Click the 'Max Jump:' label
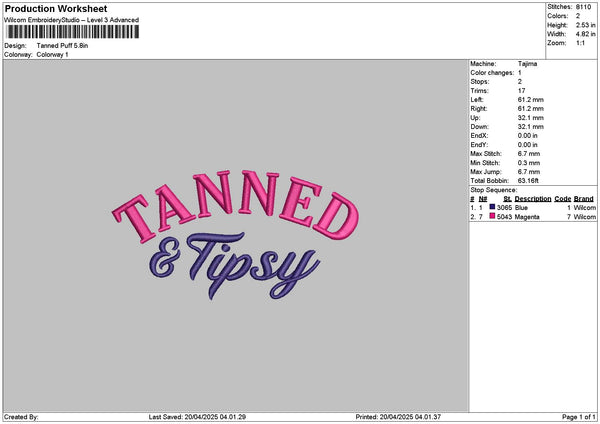This screenshot has height=424, width=600. pos(486,172)
